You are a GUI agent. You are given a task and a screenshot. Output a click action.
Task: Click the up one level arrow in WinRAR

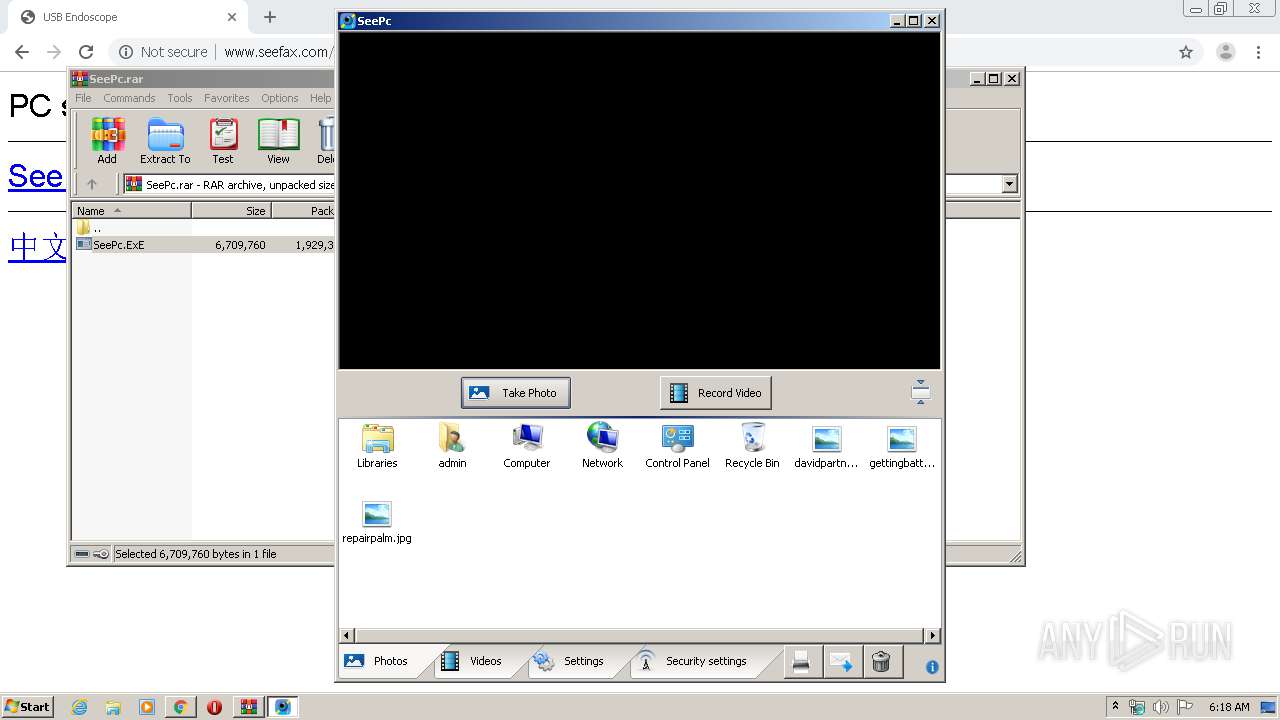click(x=92, y=184)
